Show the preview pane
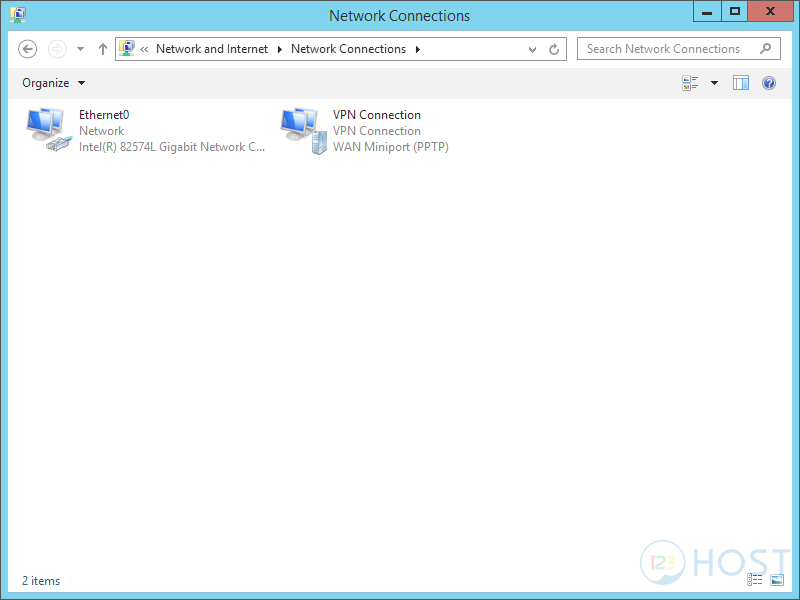This screenshot has width=800, height=600. 741,83
